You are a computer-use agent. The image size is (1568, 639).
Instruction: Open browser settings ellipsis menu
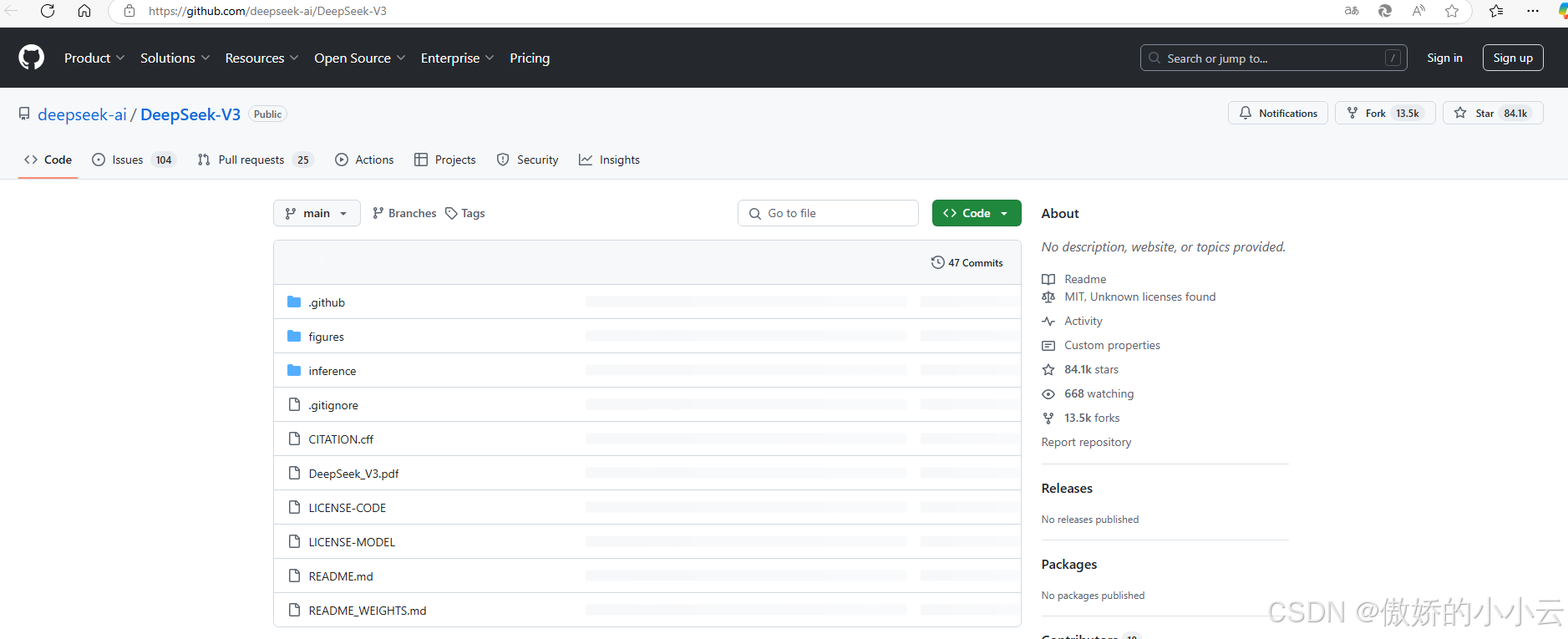click(x=1532, y=11)
